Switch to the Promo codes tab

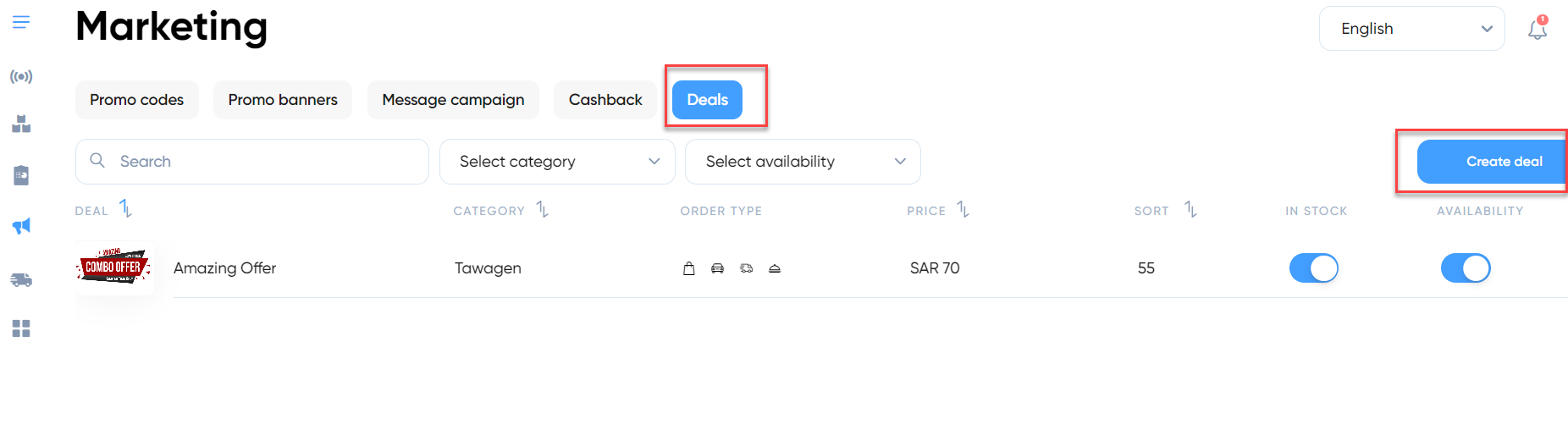pos(137,100)
